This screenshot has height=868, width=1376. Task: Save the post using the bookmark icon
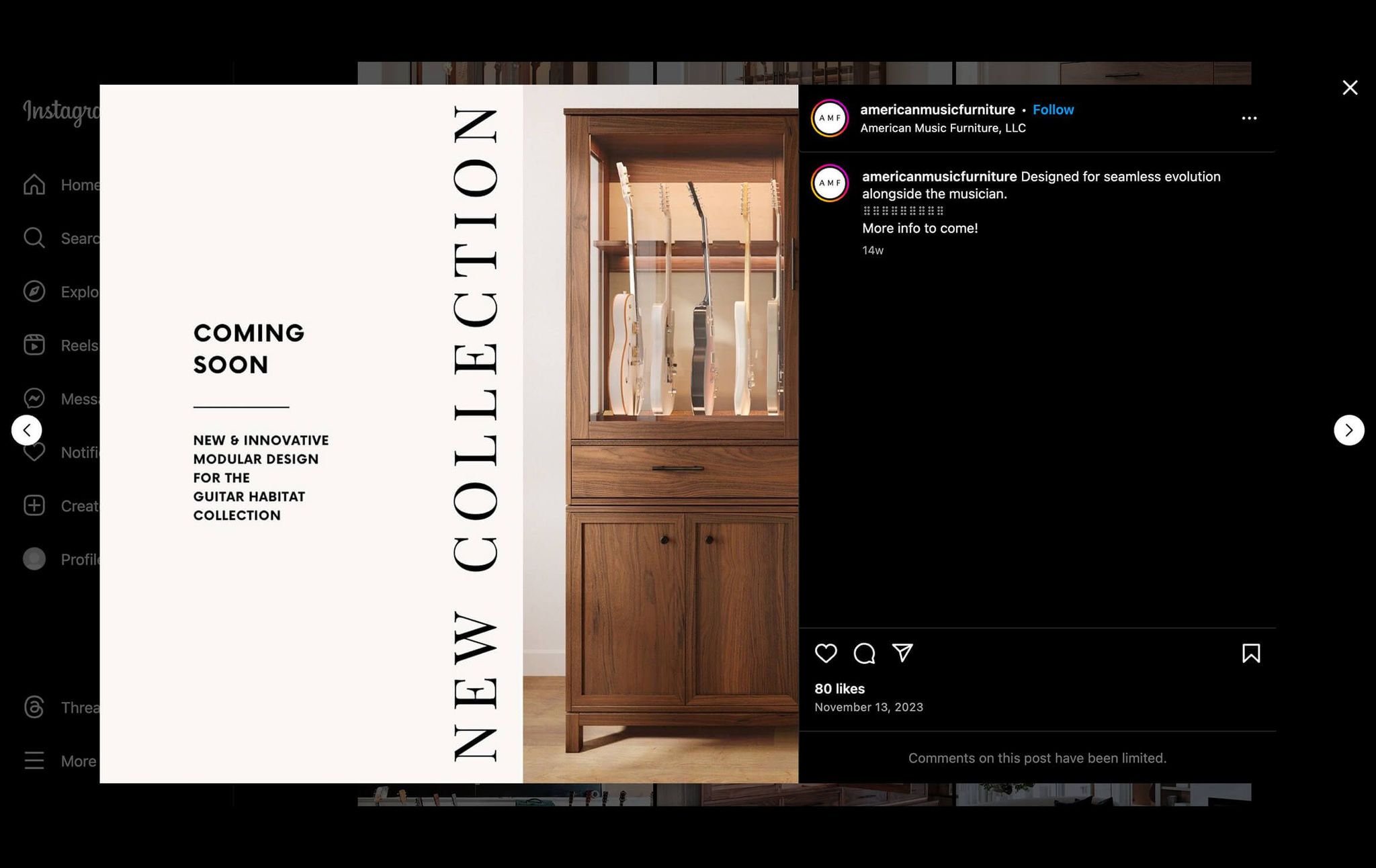[x=1250, y=653]
